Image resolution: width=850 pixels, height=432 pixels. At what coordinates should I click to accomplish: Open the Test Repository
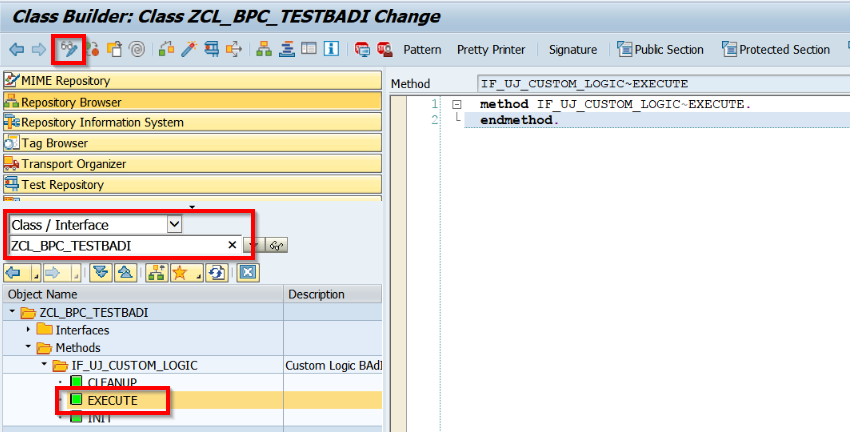click(x=192, y=184)
